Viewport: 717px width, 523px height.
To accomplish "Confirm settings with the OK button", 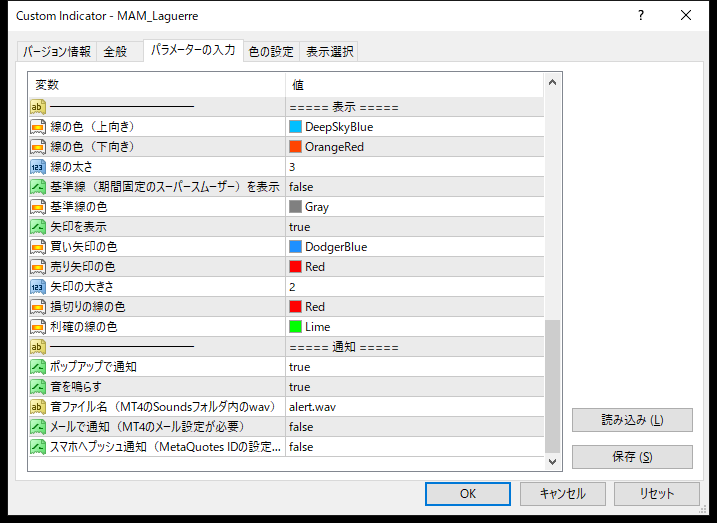I will coord(468,494).
